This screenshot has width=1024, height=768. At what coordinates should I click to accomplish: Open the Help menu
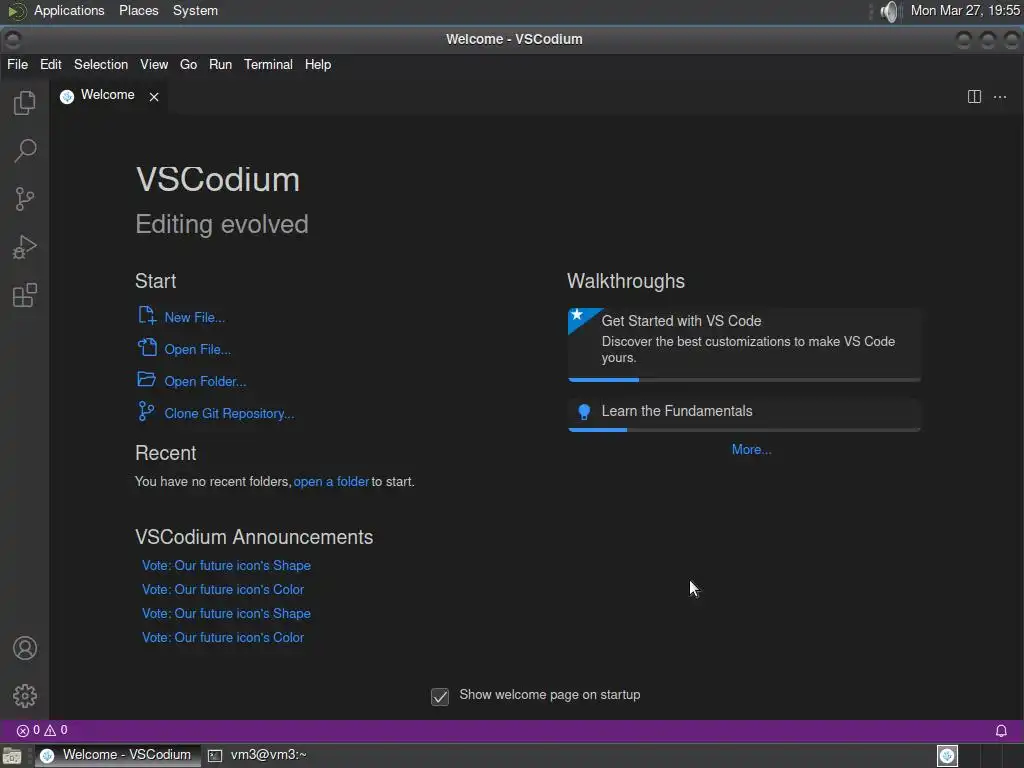click(x=318, y=65)
